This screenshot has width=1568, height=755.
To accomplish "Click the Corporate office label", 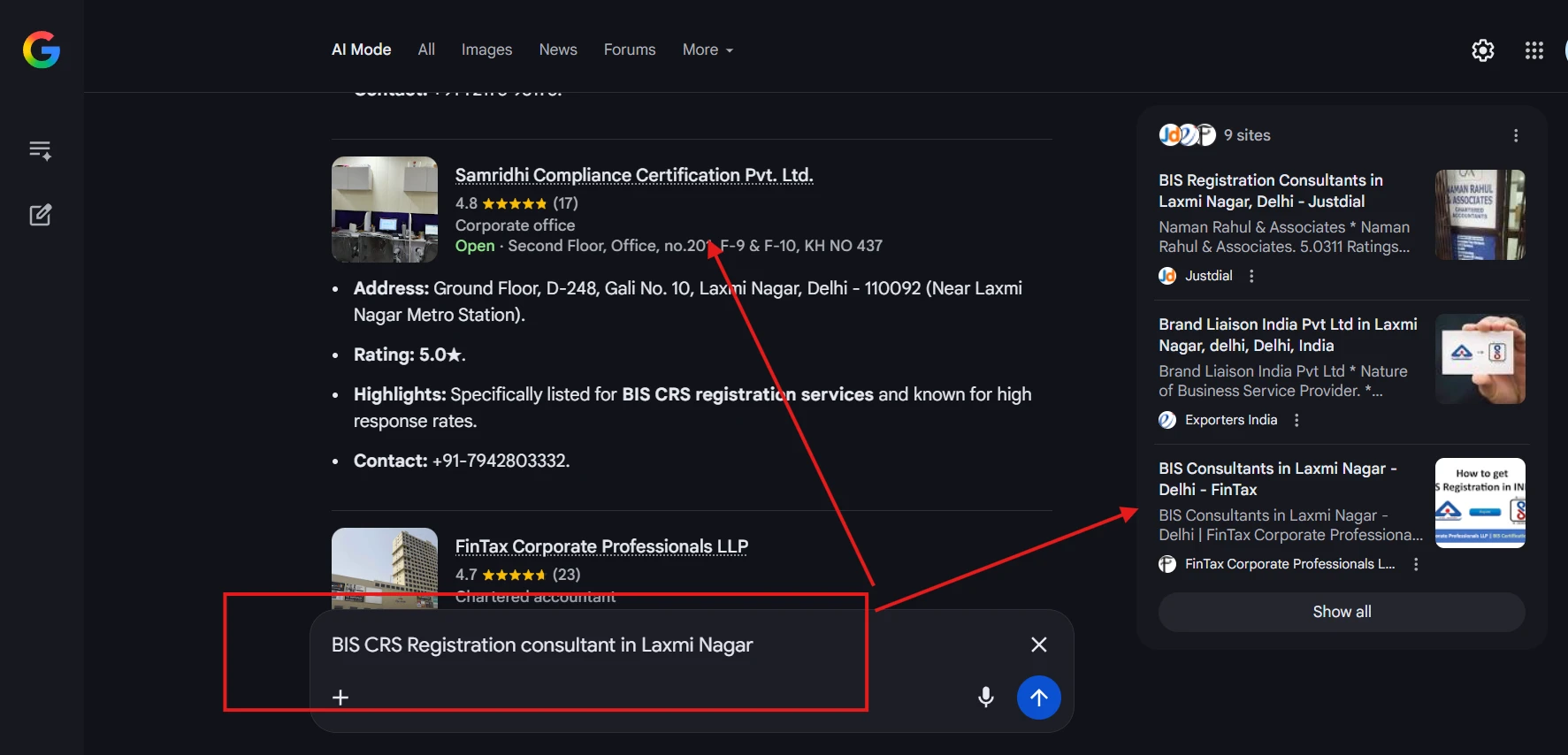I will coord(515,225).
